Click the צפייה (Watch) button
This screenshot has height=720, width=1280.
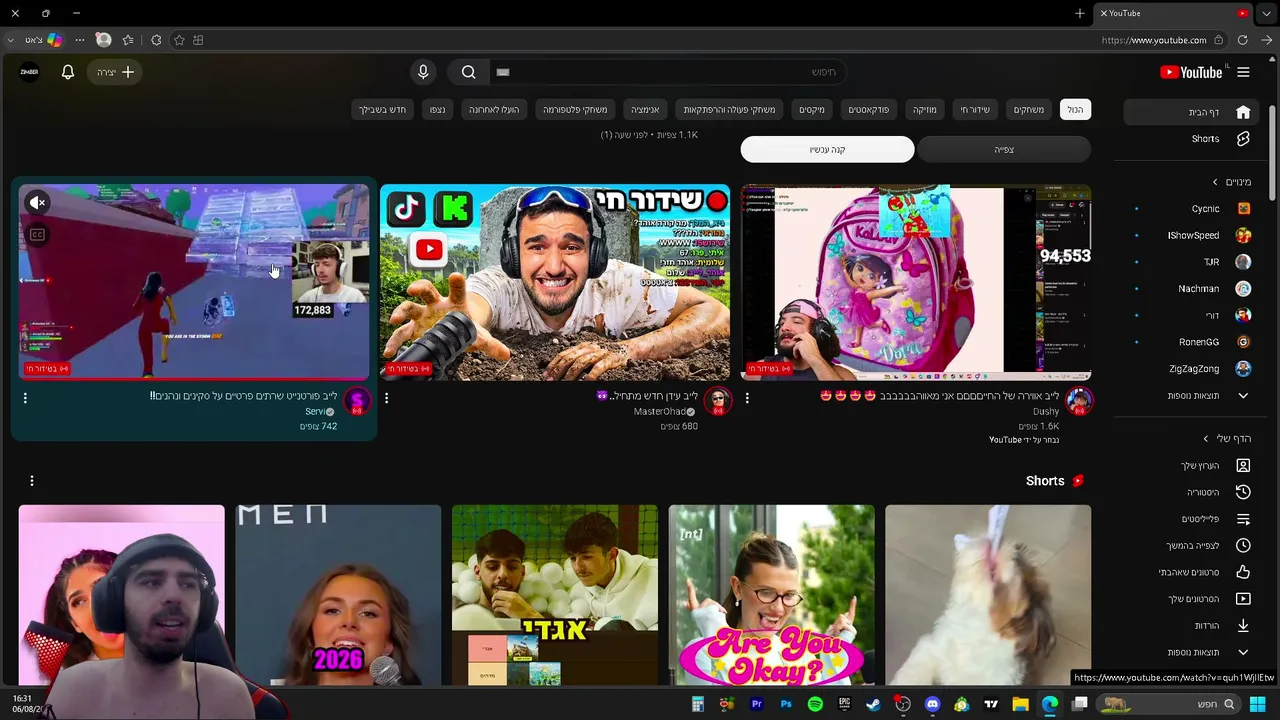(x=1004, y=150)
